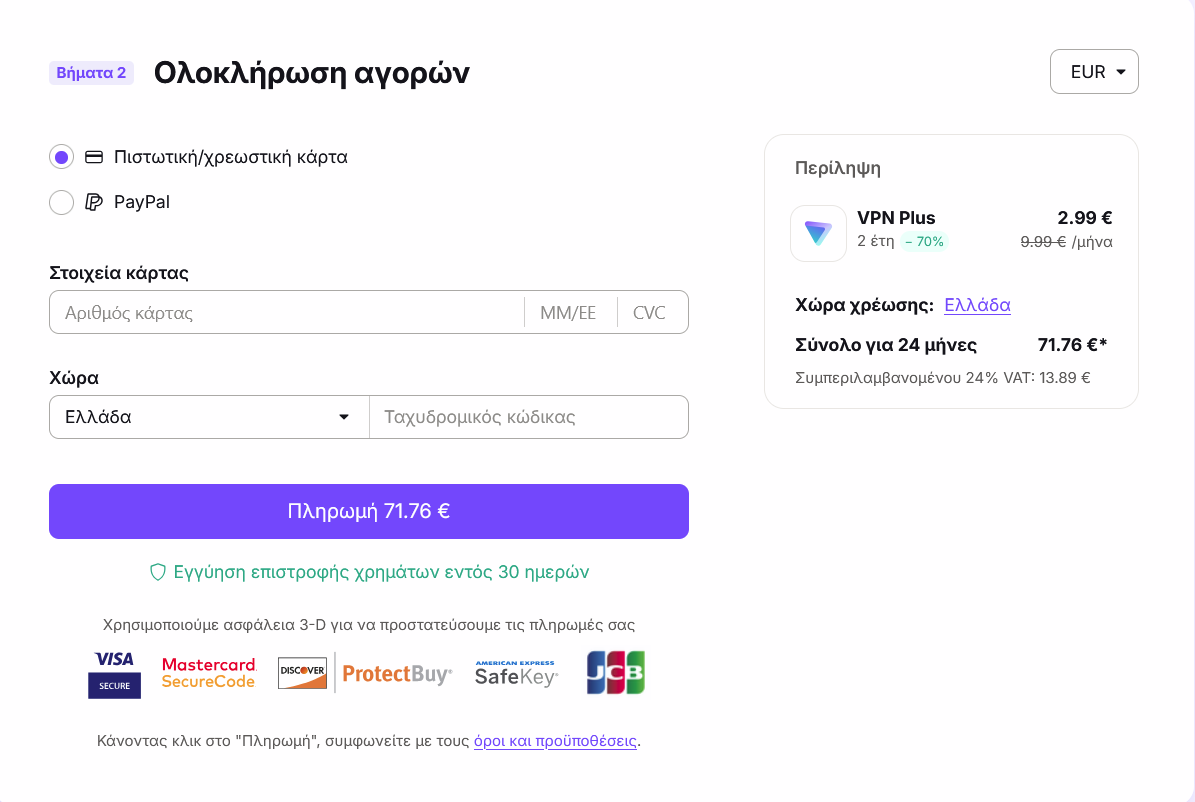Open the Ελλάδα country dropdown
The image size is (1195, 802).
[x=210, y=417]
